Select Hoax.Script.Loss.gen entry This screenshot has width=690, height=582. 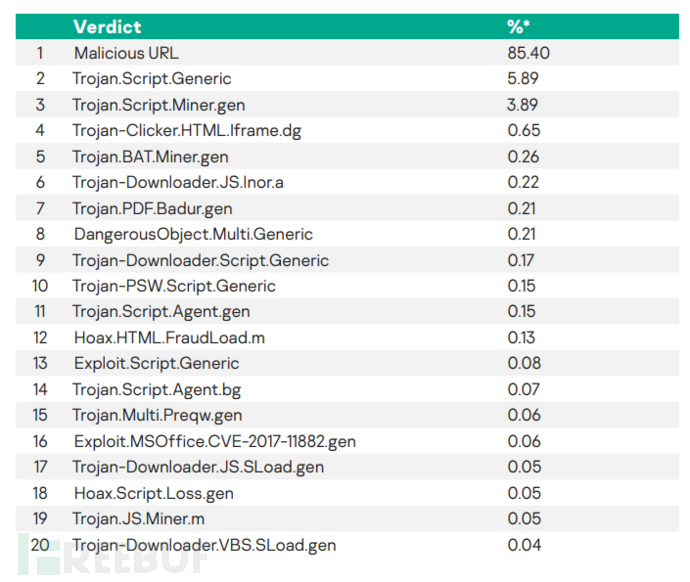153,493
